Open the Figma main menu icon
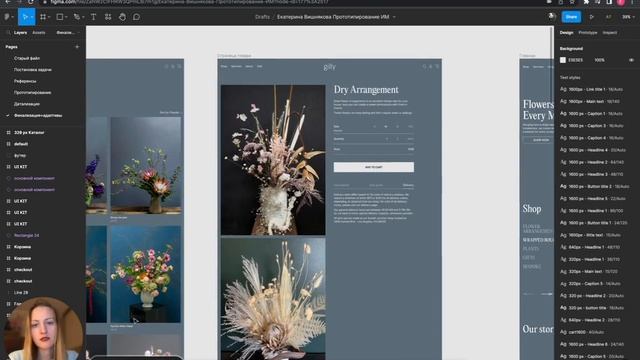This screenshot has width=640, height=360. pyautogui.click(x=7, y=17)
